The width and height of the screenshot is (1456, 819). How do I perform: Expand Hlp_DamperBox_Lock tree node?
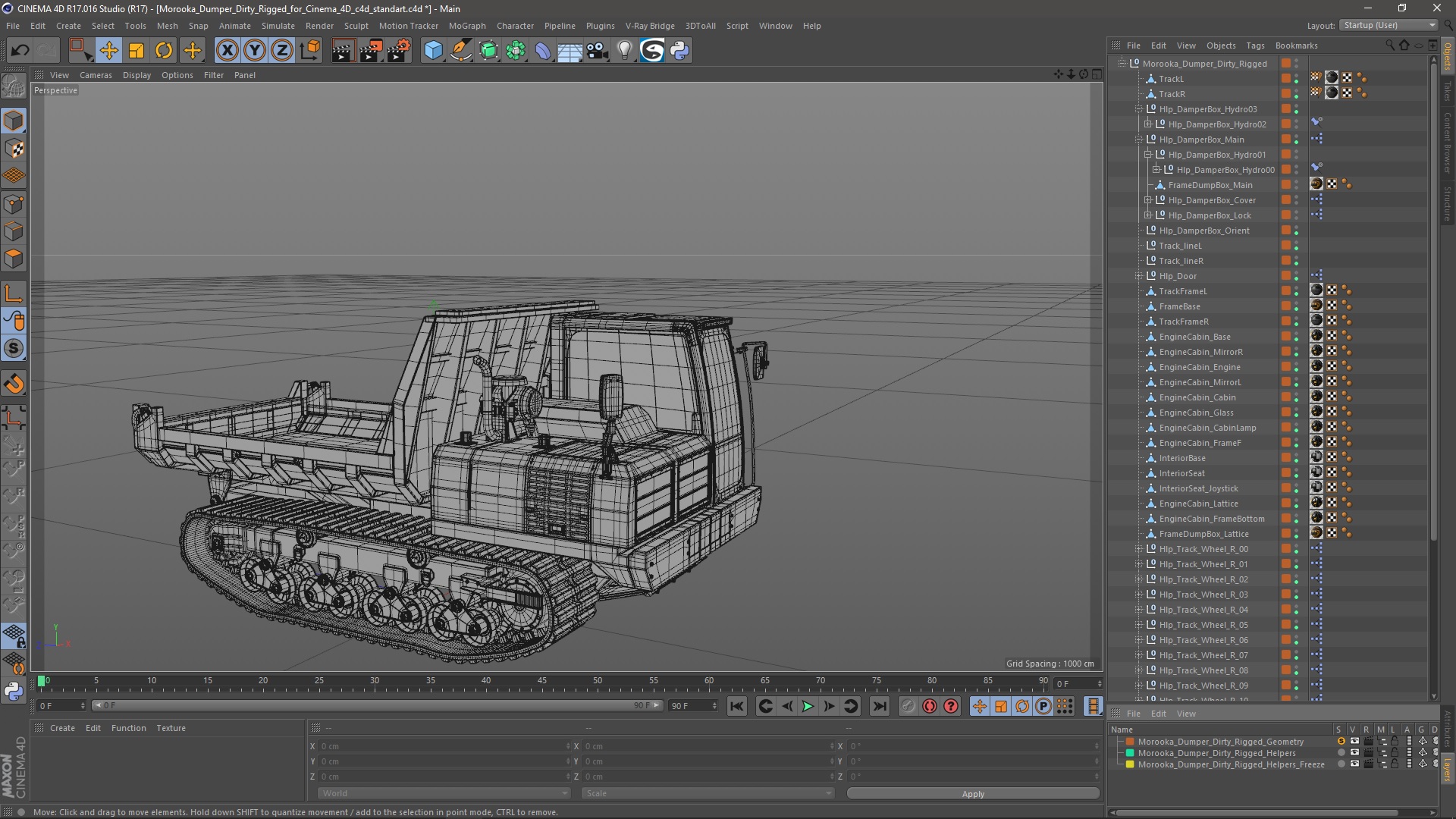point(1148,215)
